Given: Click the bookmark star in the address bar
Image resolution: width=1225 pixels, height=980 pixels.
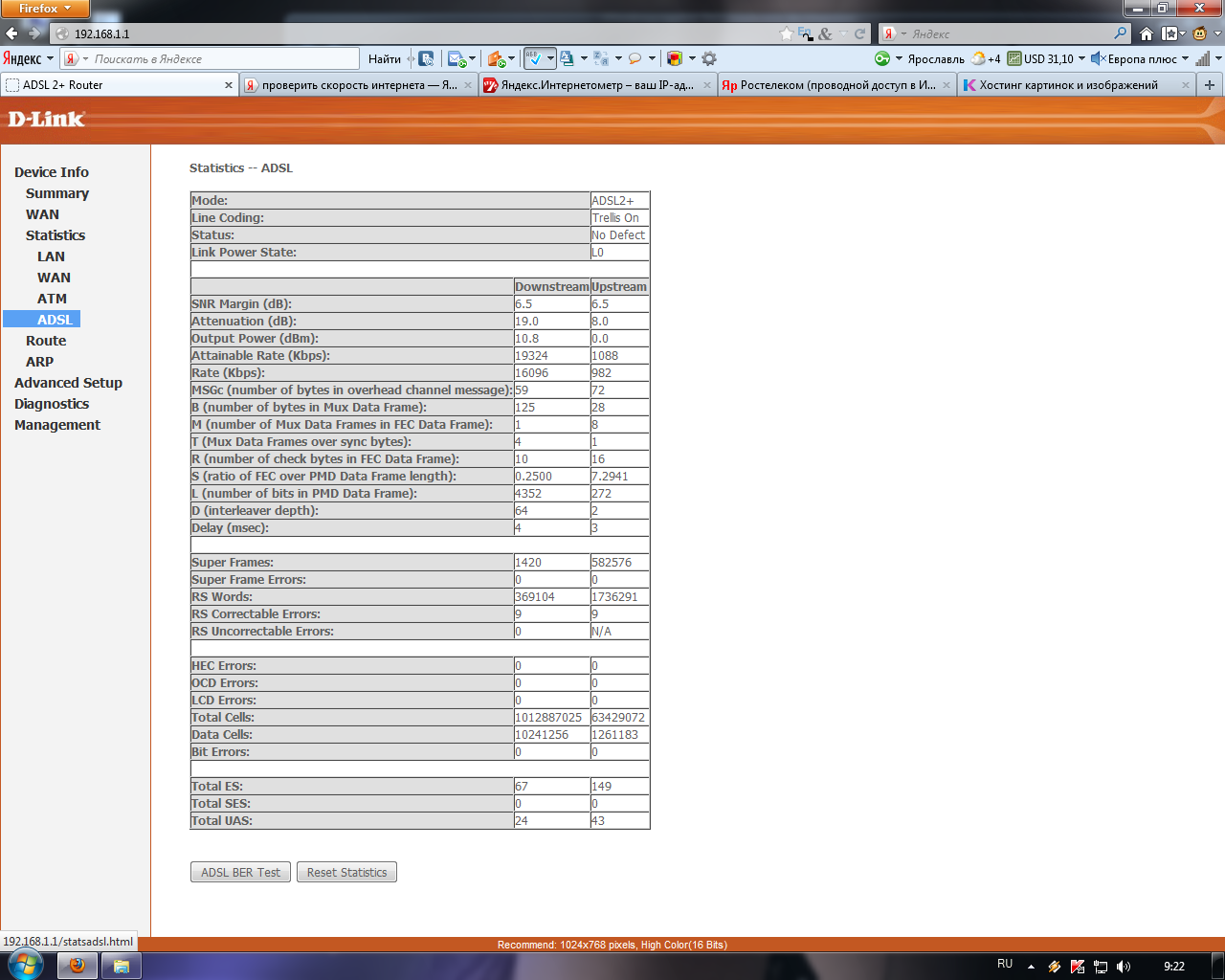Looking at the screenshot, I should click(x=787, y=33).
